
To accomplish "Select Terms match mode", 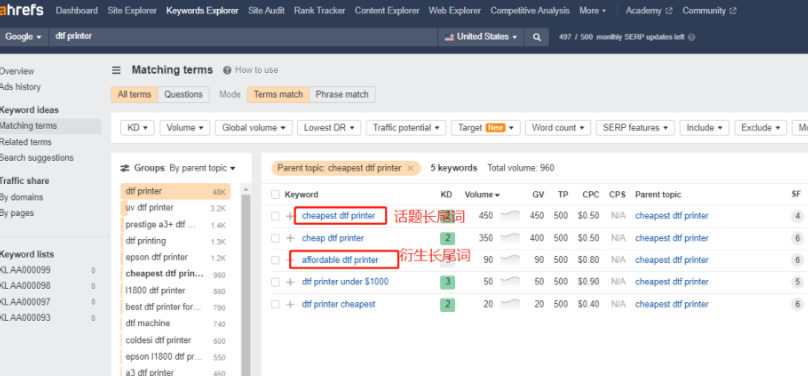I will (x=278, y=94).
